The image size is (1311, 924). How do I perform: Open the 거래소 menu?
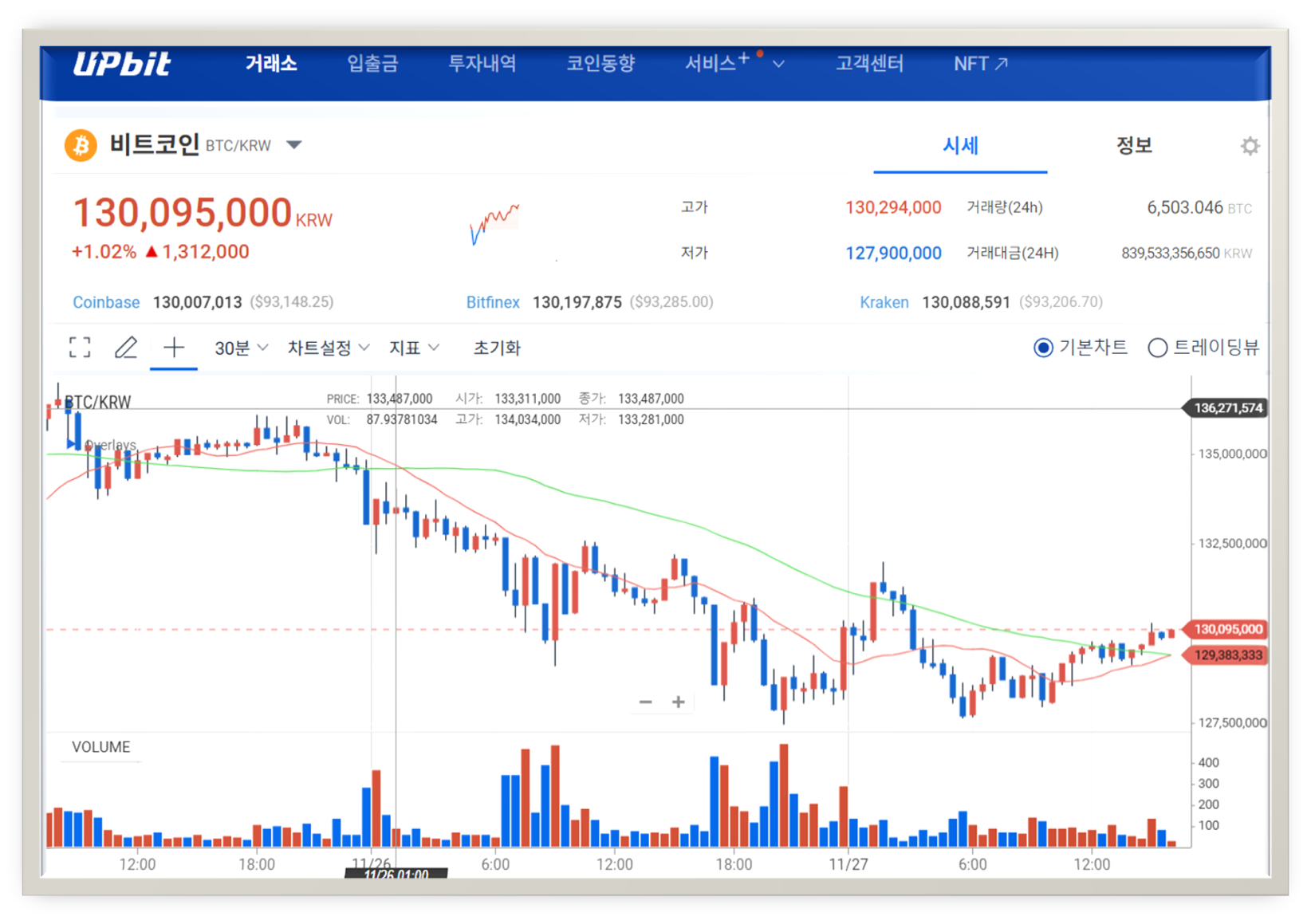tap(271, 63)
